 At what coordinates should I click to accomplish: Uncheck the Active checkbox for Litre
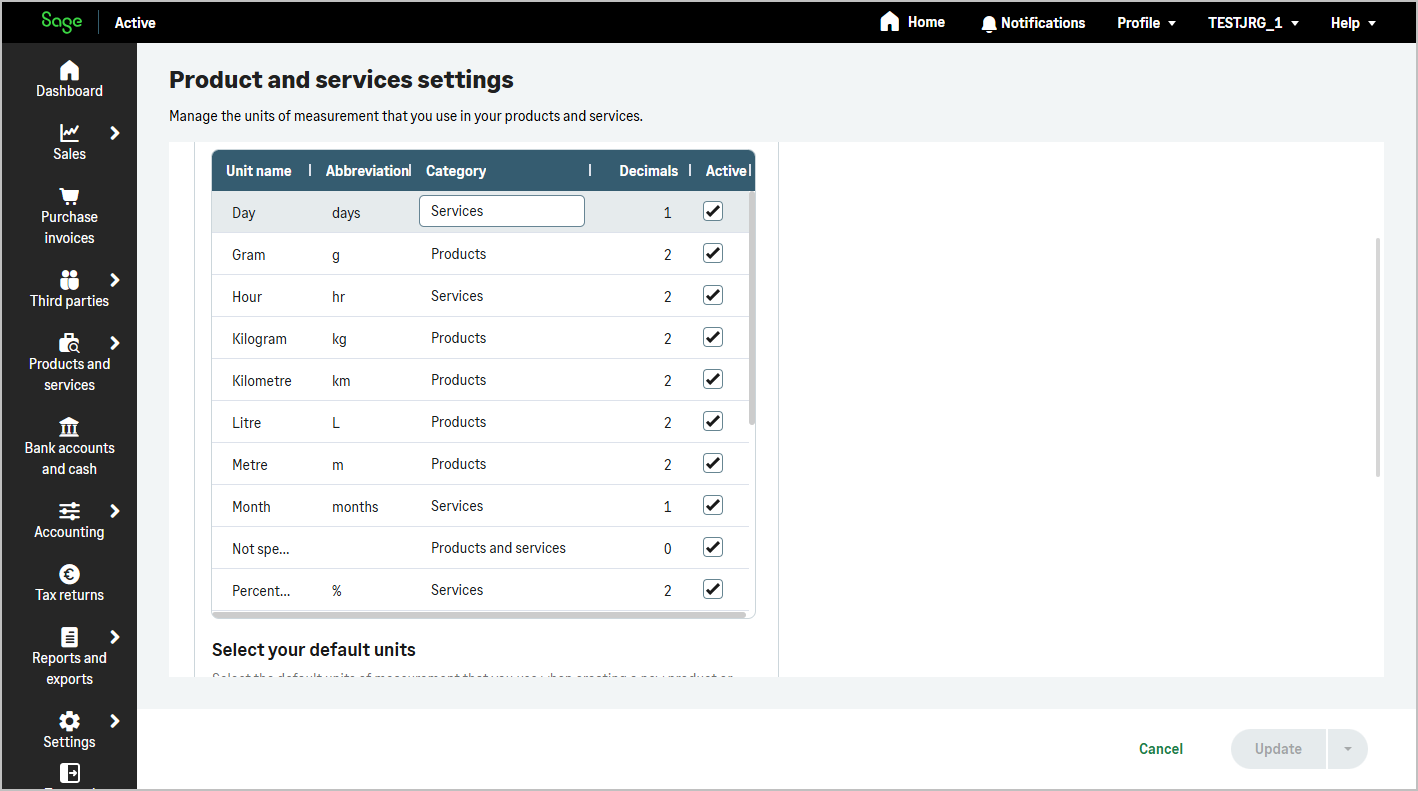point(713,421)
